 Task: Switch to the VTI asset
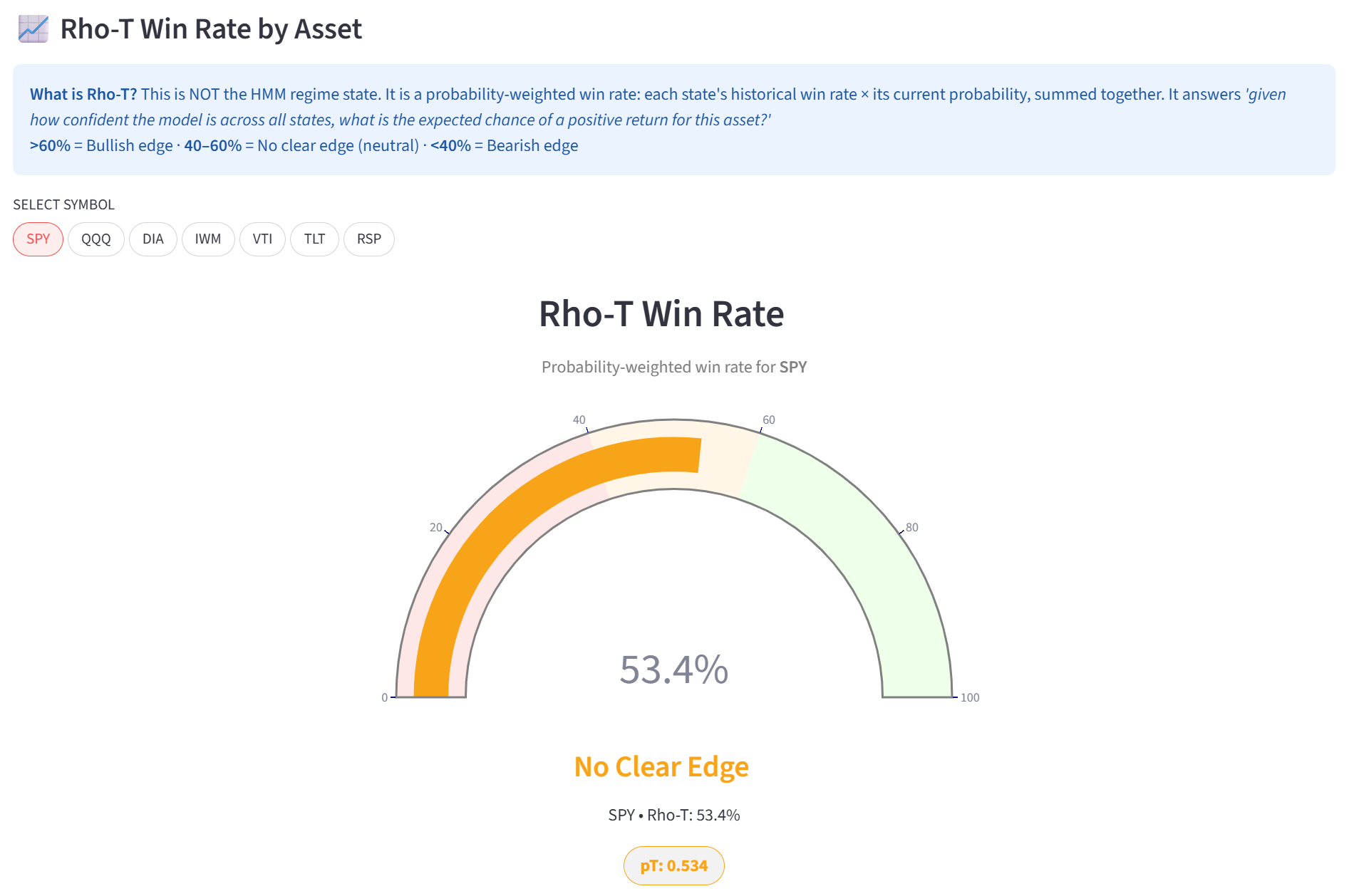coord(262,239)
